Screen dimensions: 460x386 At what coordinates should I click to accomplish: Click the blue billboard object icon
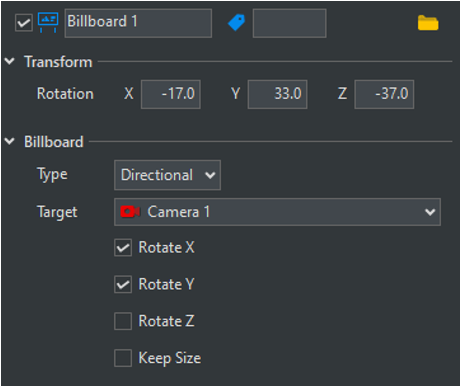pos(48,22)
